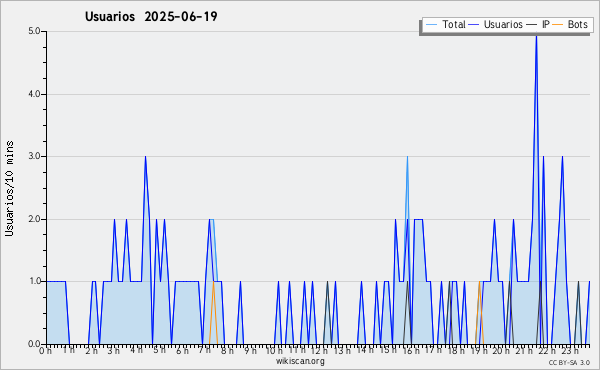
Task: Click the orange Bots peak near 19 h
Action: pos(479,282)
